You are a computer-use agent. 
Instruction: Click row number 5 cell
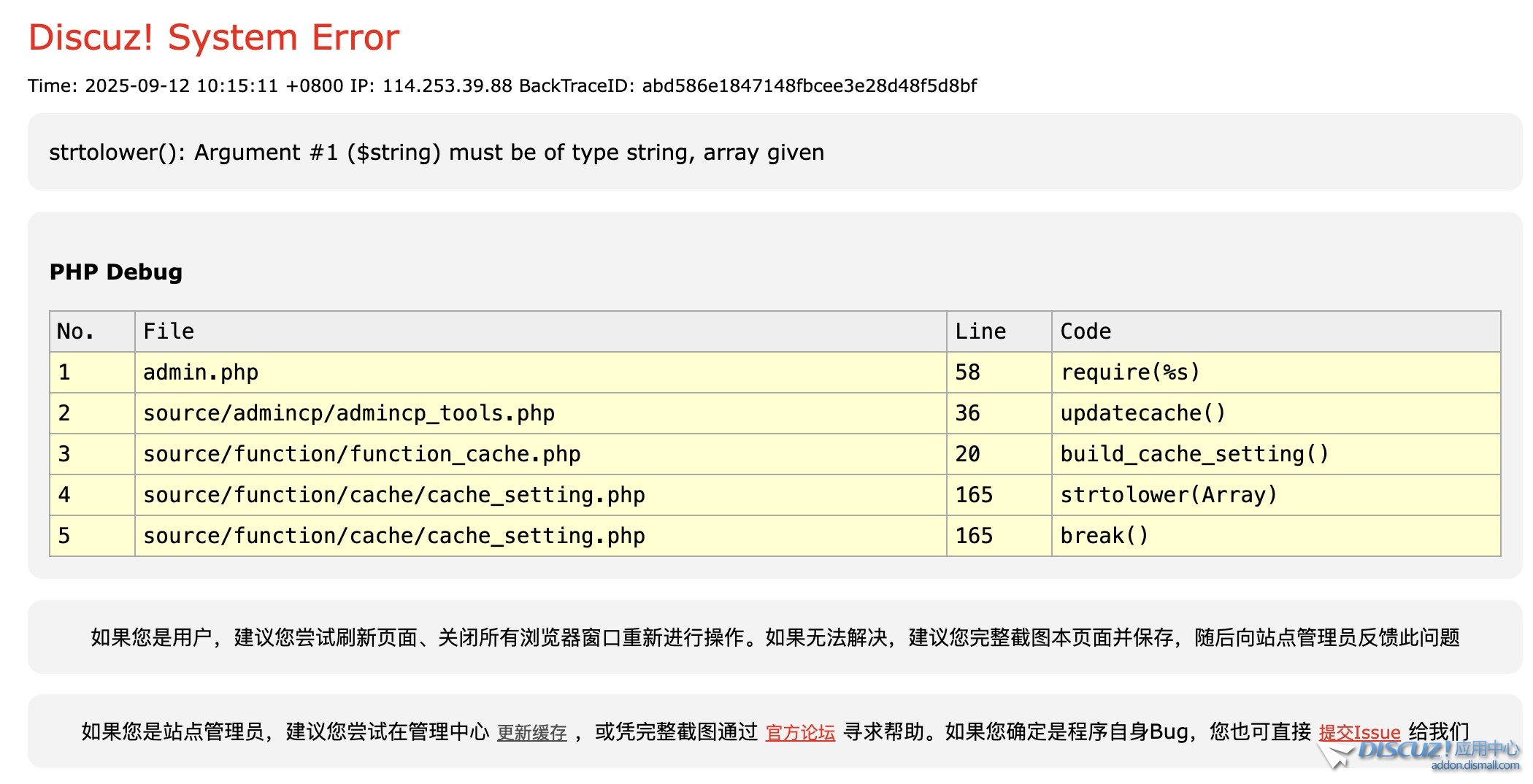(92, 536)
